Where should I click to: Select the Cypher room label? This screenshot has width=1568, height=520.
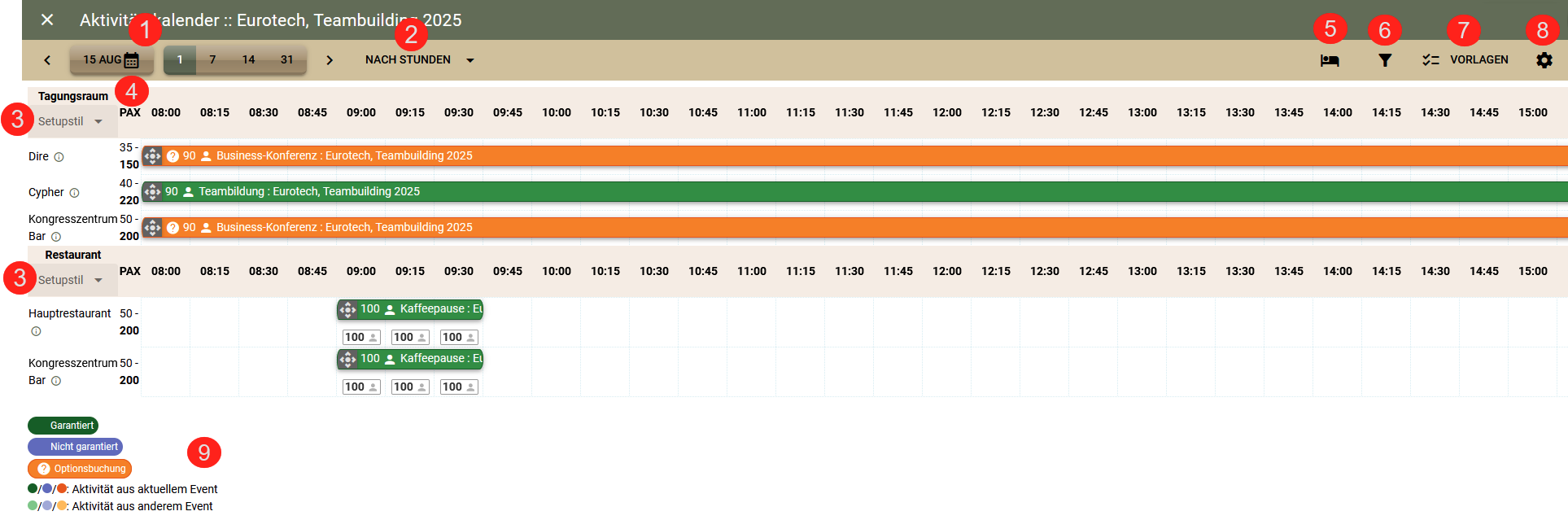tap(46, 192)
